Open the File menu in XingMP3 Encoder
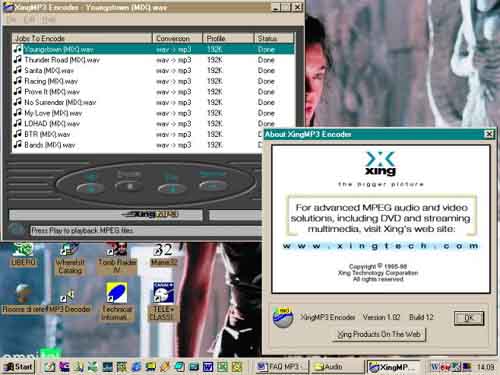Image resolution: width=500 pixels, height=375 pixels. click(x=11, y=20)
